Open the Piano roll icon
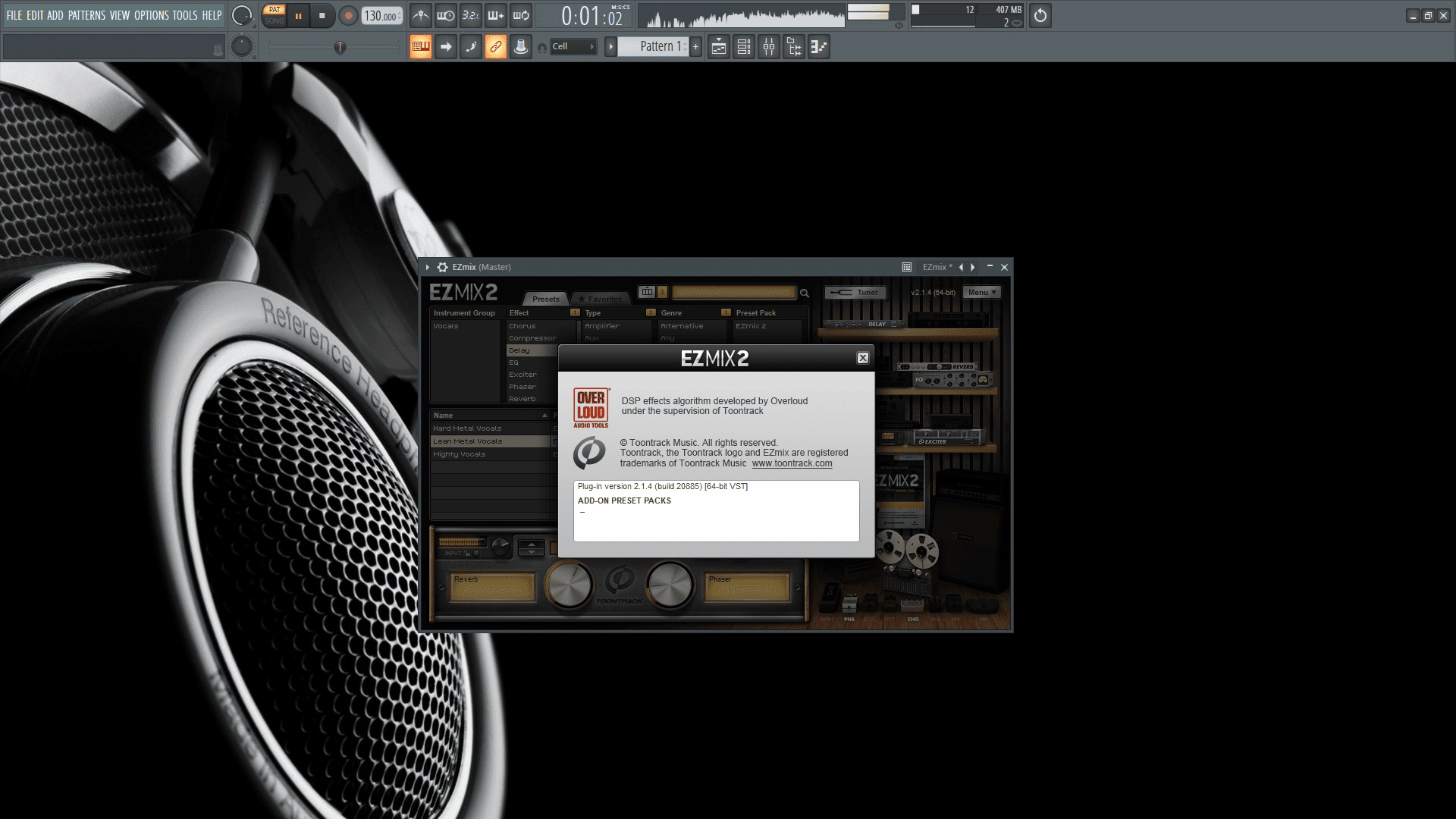 click(x=819, y=47)
